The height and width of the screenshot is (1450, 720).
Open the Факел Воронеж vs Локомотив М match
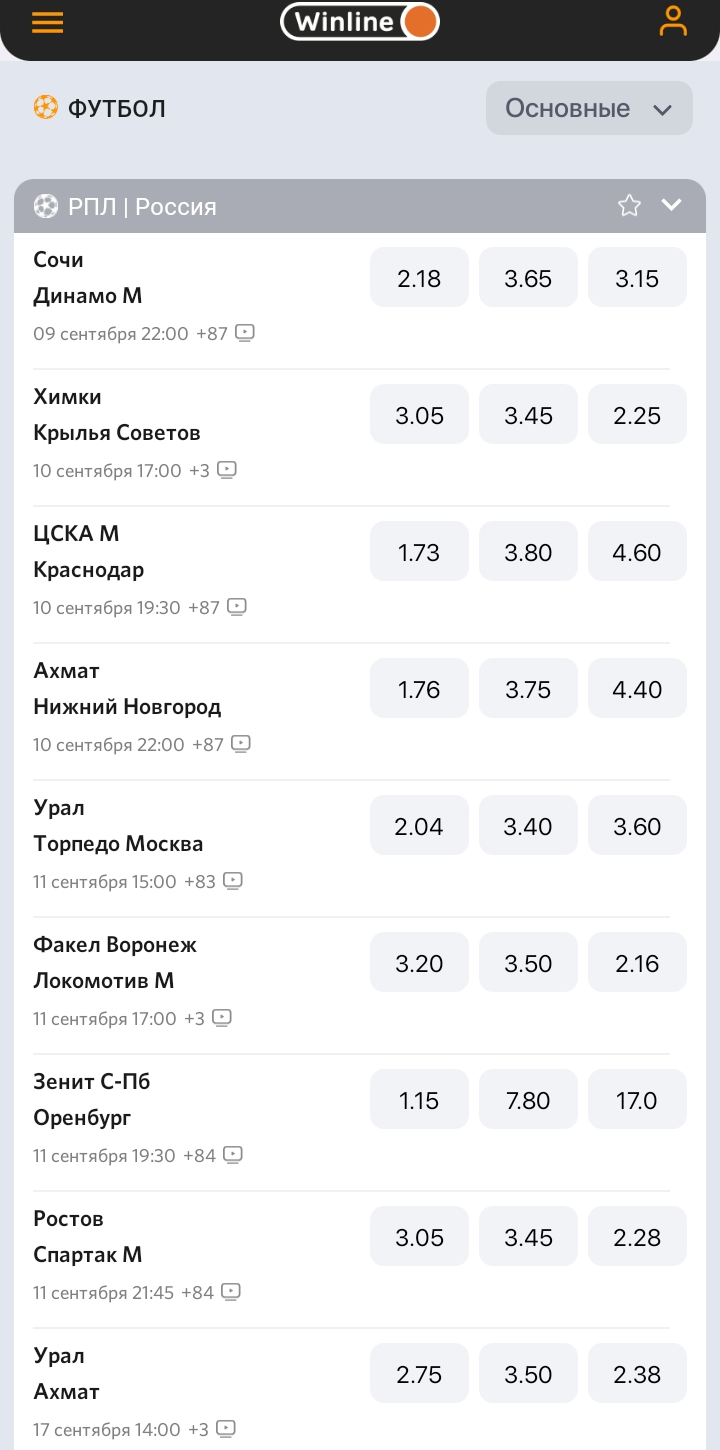tap(115, 962)
